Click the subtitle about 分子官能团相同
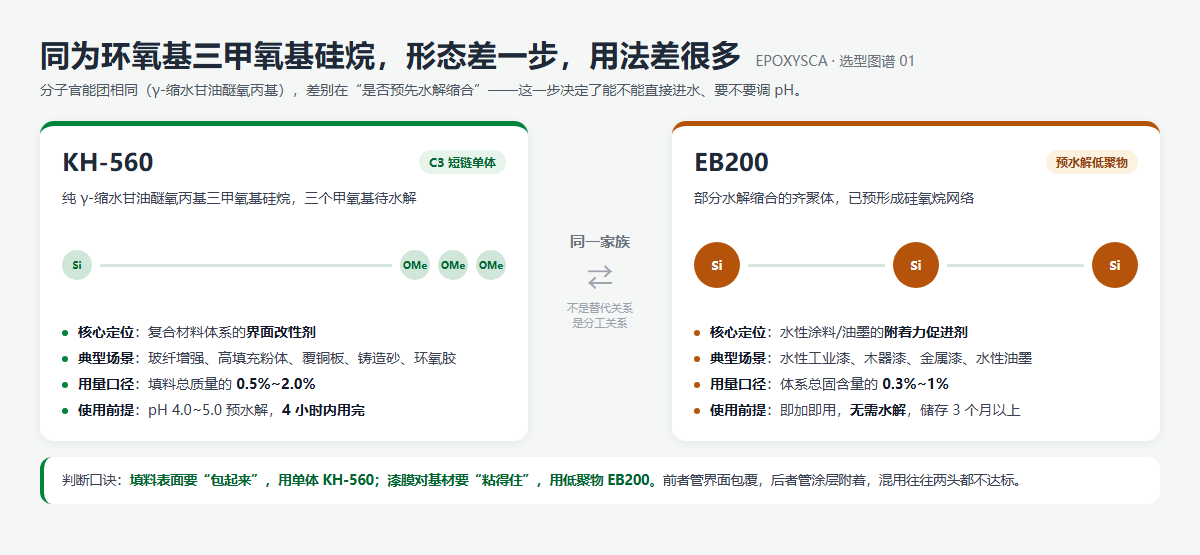 coord(421,90)
